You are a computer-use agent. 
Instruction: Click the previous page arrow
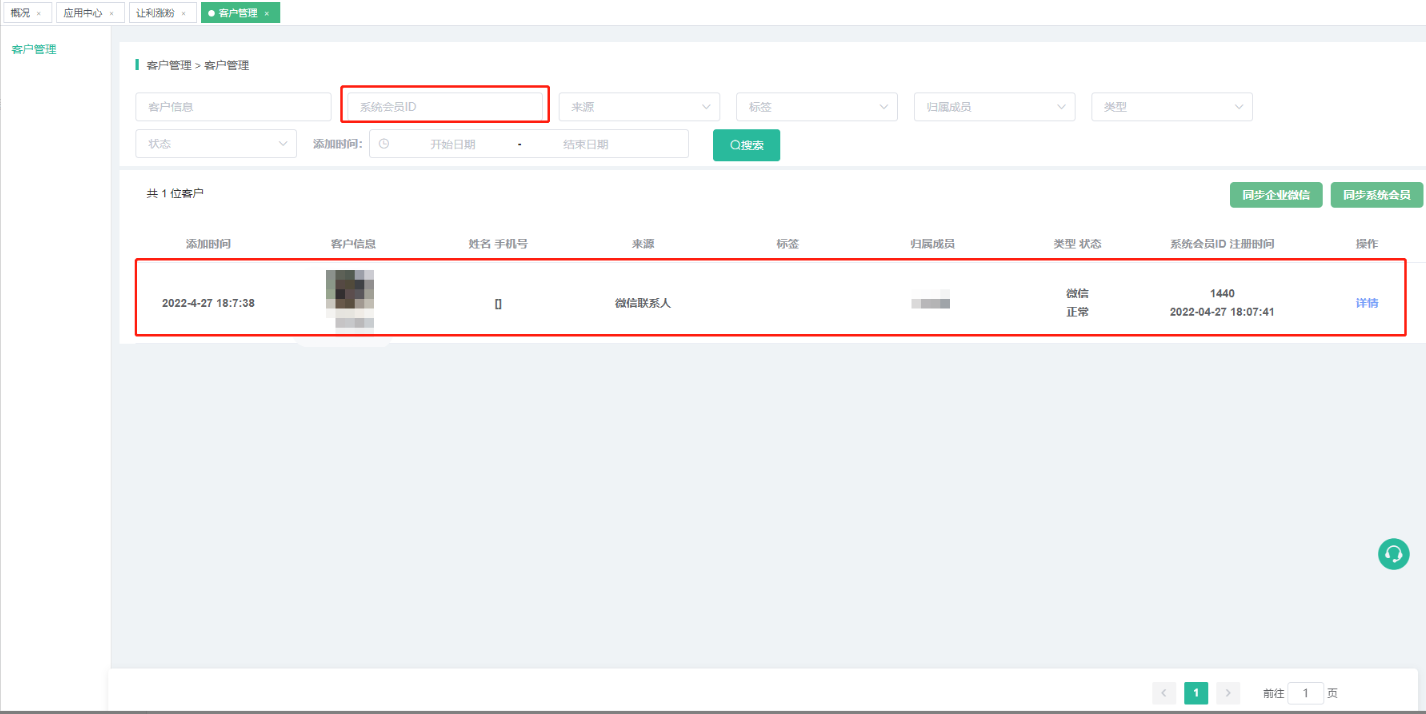pyautogui.click(x=1164, y=693)
